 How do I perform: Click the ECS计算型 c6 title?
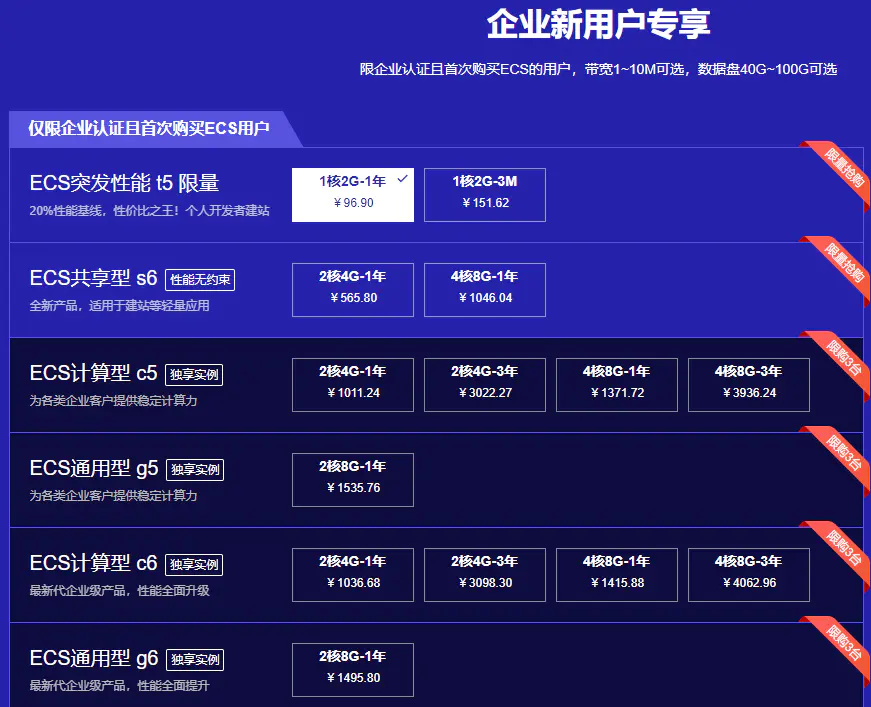coord(93,563)
